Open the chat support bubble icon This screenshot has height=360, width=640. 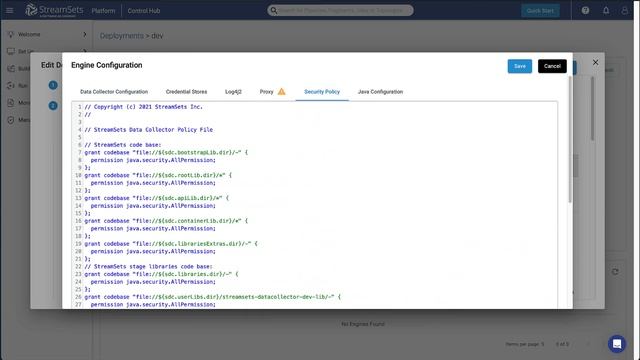click(x=617, y=344)
